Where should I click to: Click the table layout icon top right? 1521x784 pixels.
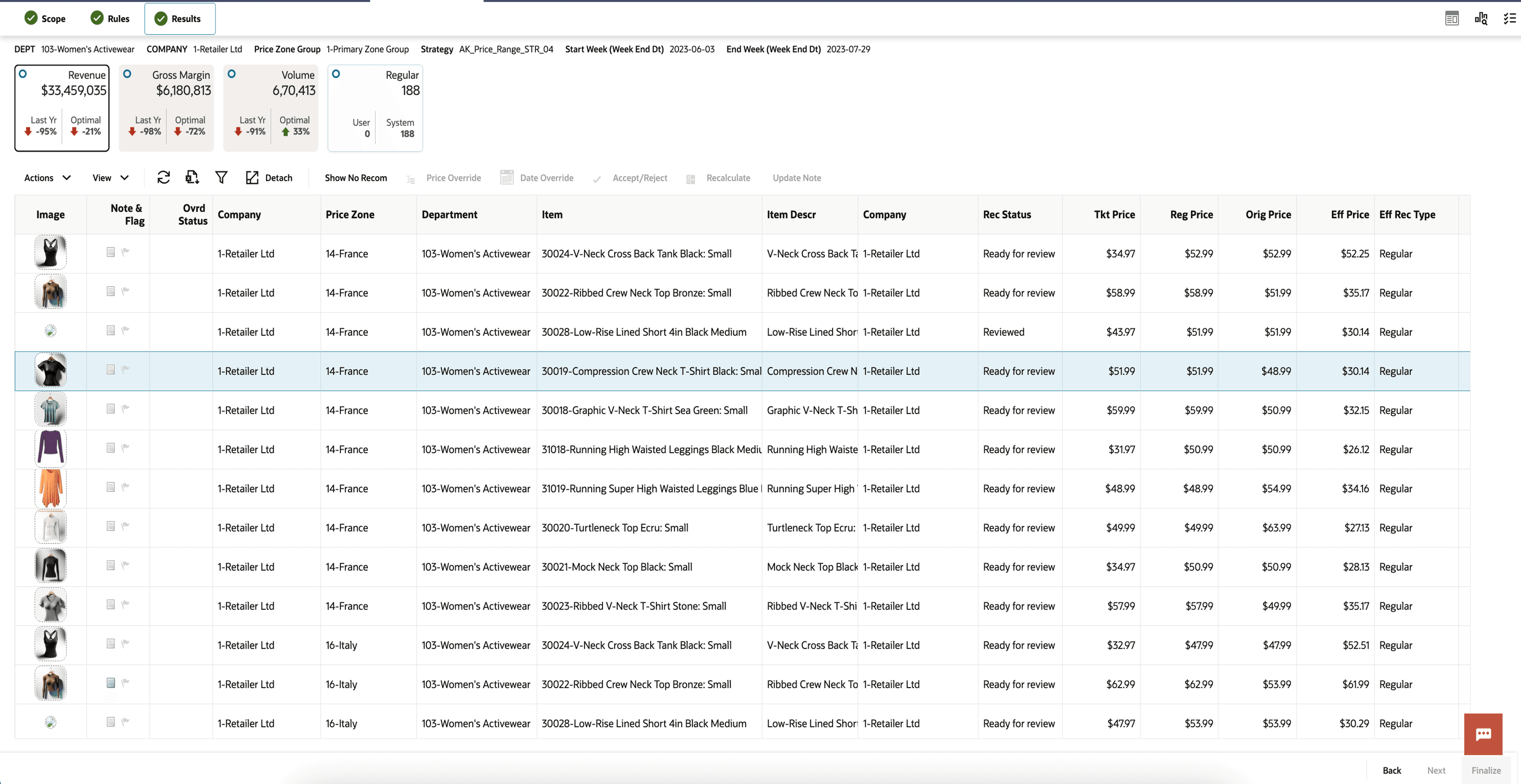pos(1452,18)
